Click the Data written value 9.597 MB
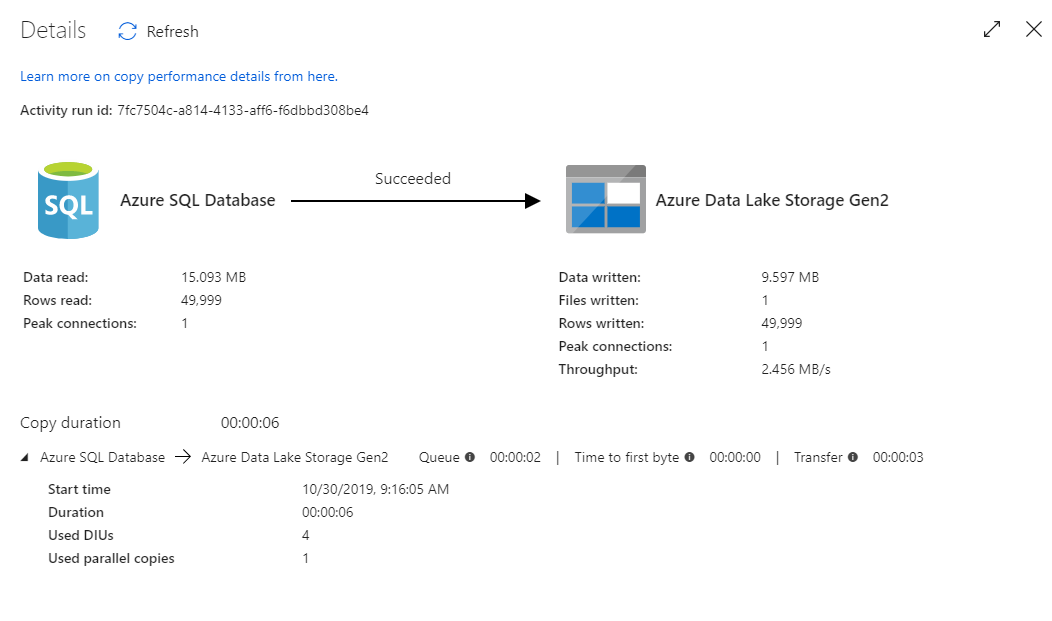The image size is (1052, 621). click(790, 277)
